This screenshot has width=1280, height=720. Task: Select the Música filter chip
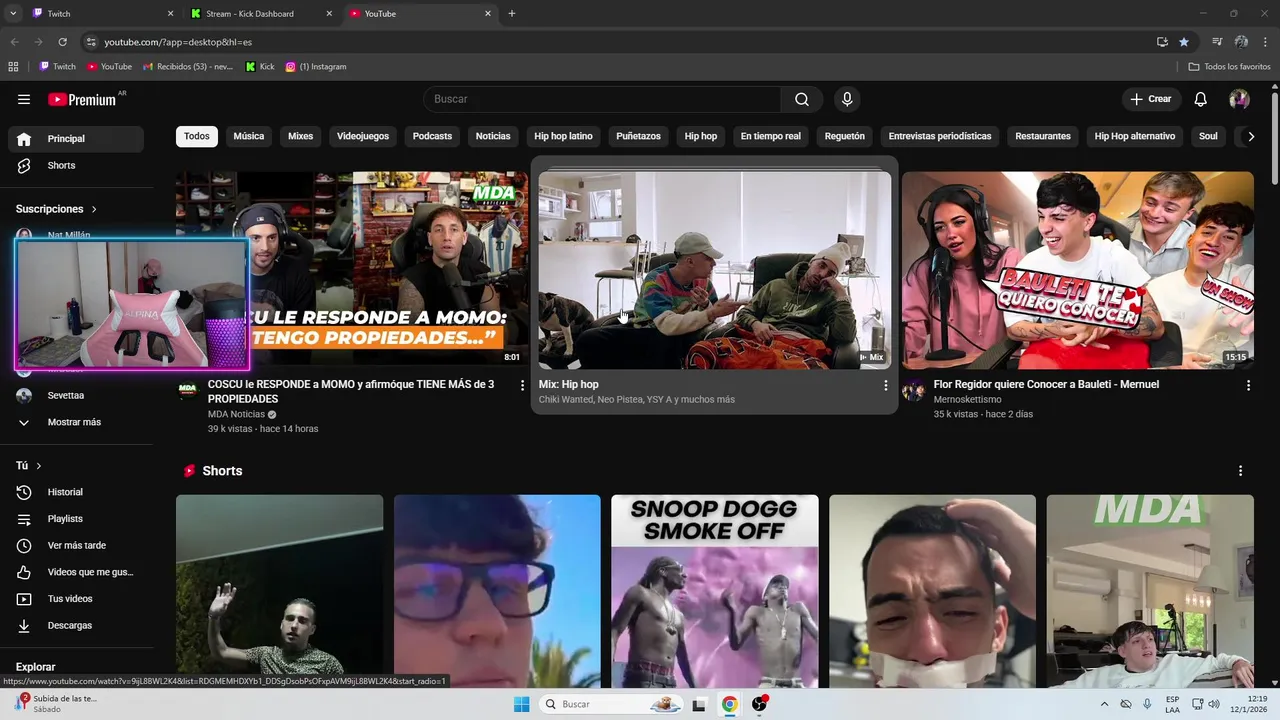click(x=249, y=136)
